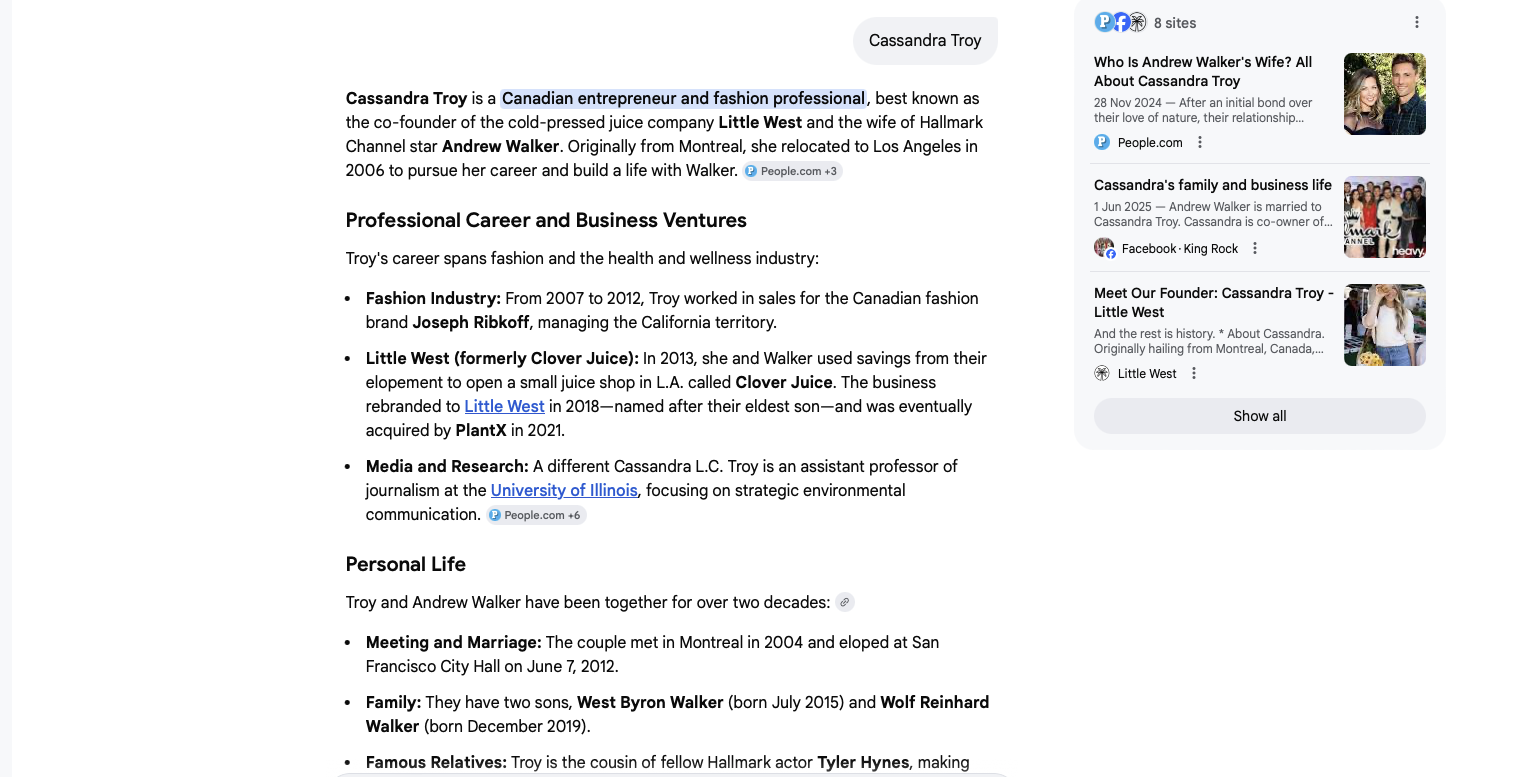
Task: Open options menu for the 8 sites panel
Action: [x=1416, y=22]
